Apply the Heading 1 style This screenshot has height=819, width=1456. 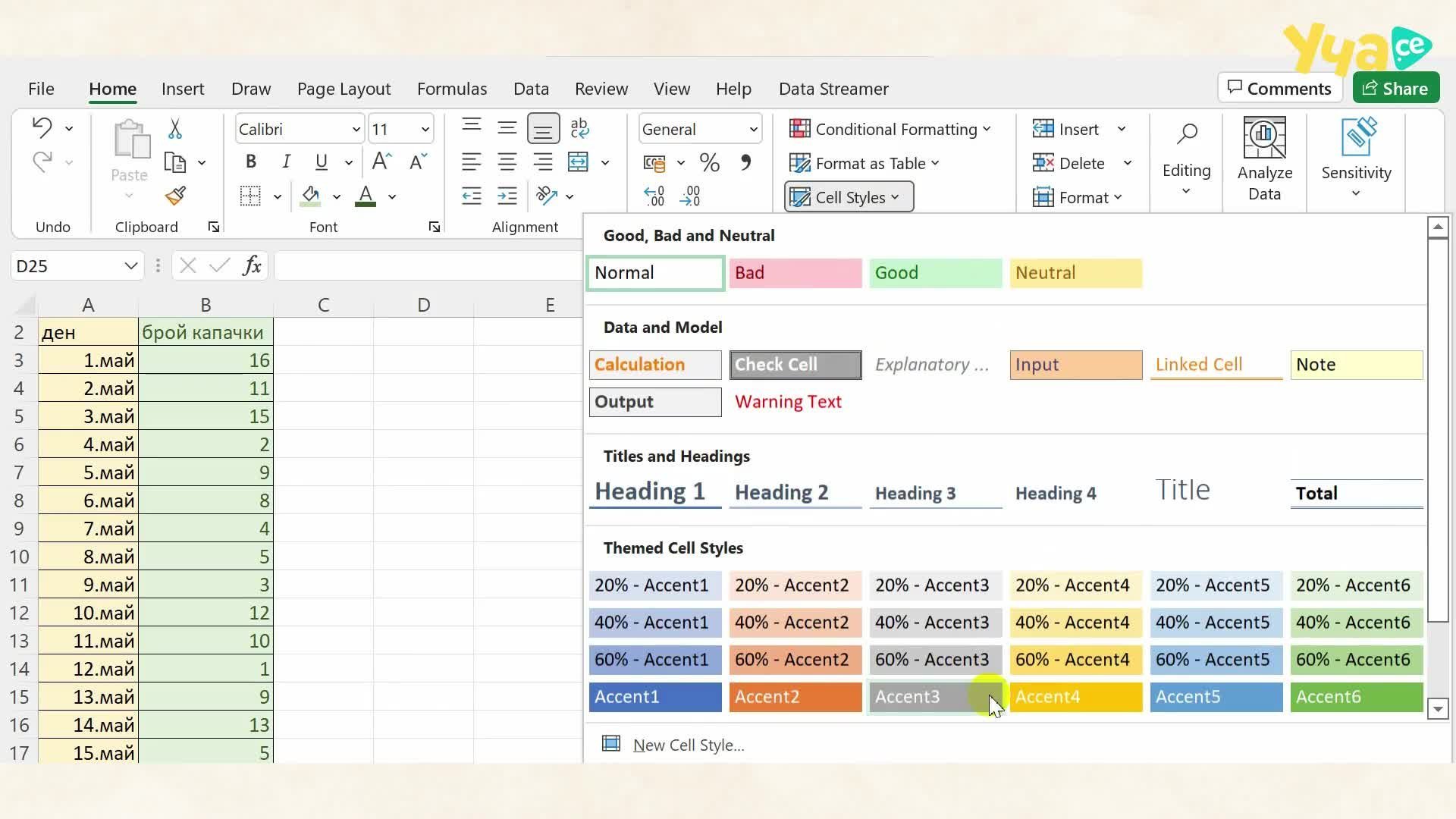coord(655,492)
